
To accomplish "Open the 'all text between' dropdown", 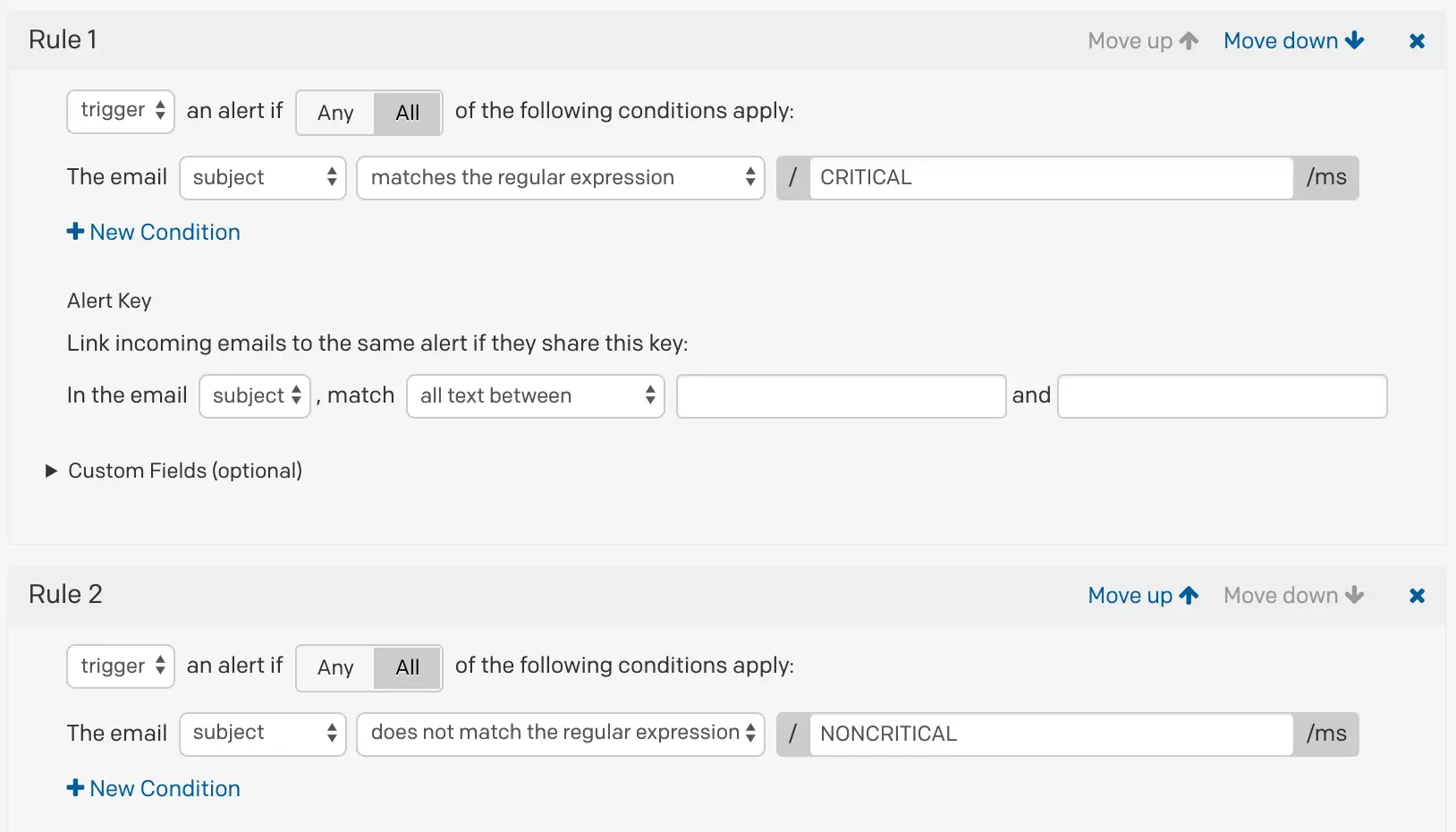I will pyautogui.click(x=536, y=396).
